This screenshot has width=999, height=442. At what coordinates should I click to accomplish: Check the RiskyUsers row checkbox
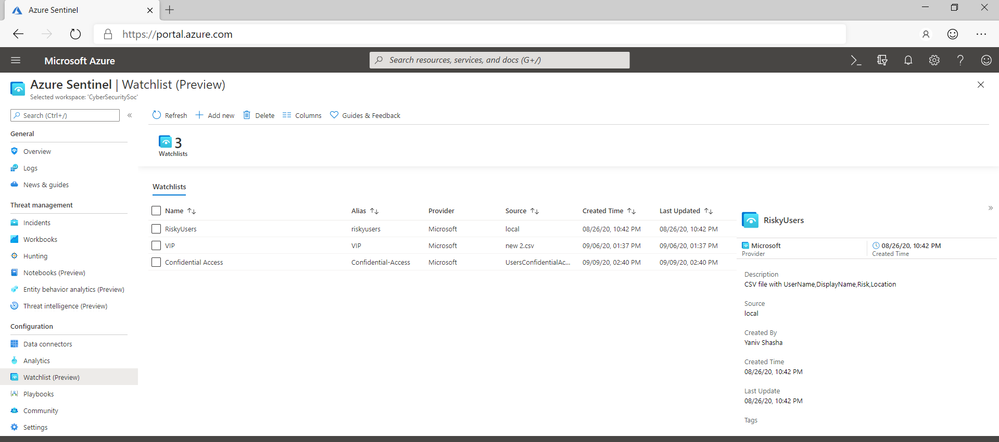click(x=156, y=229)
